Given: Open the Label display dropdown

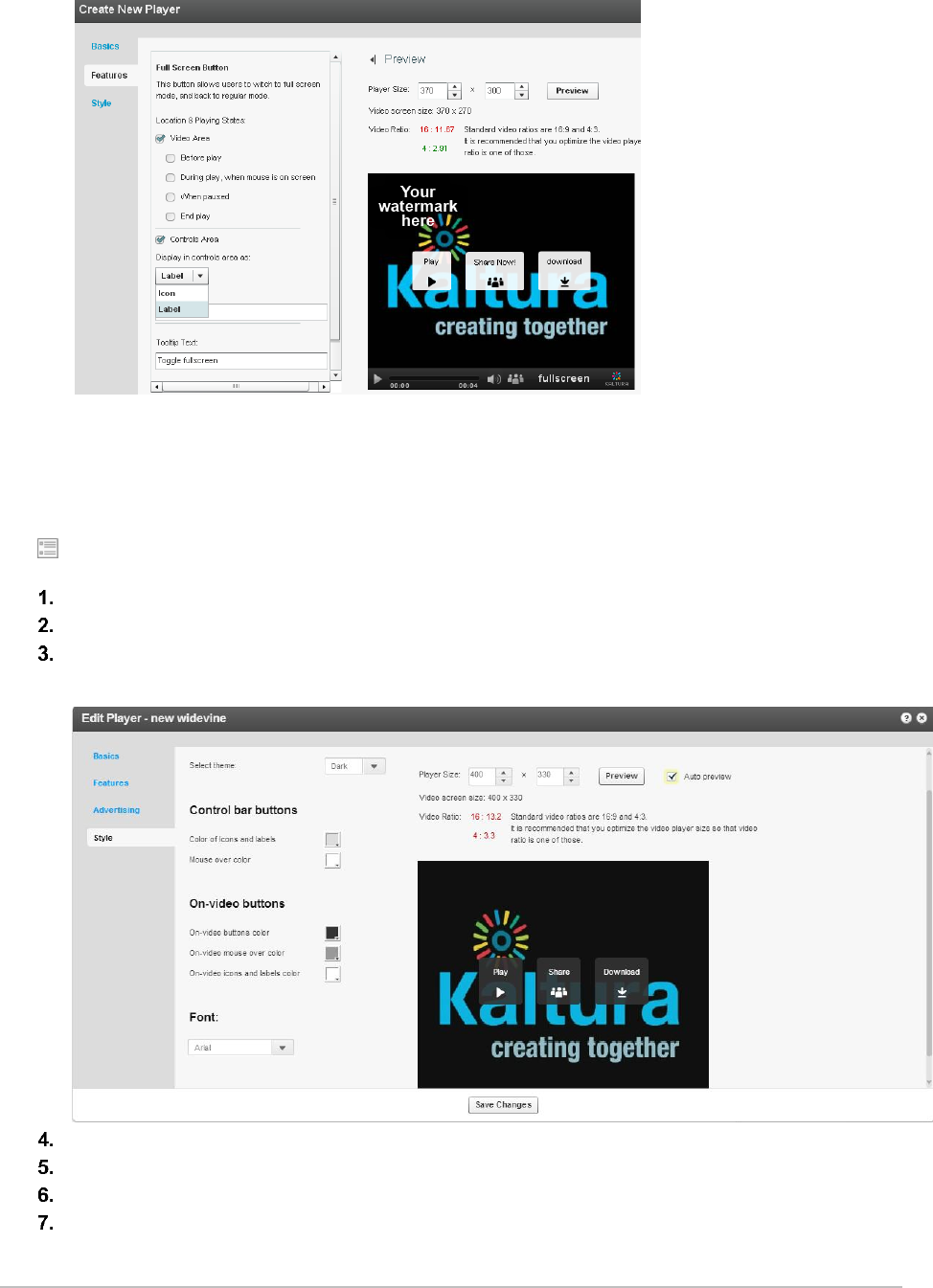Looking at the screenshot, I should pos(182,276).
